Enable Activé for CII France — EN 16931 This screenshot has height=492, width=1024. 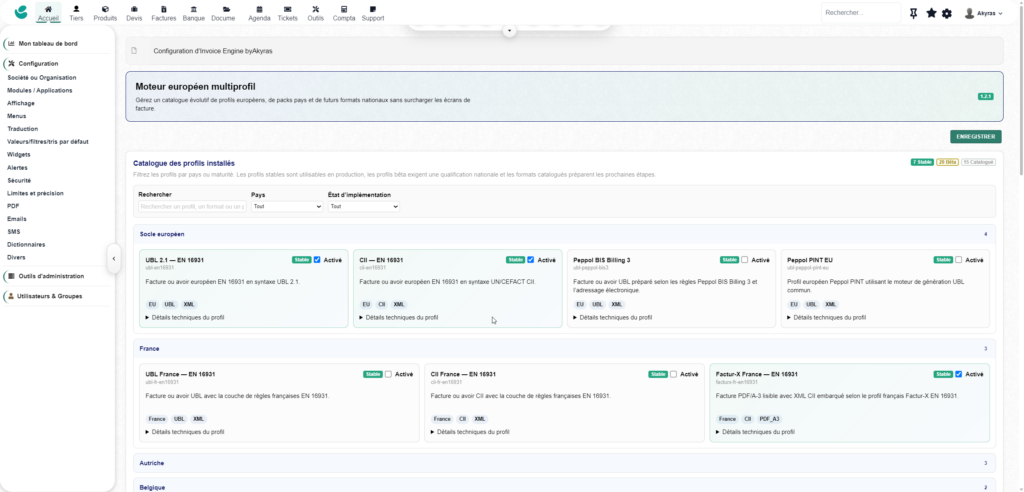coord(673,374)
